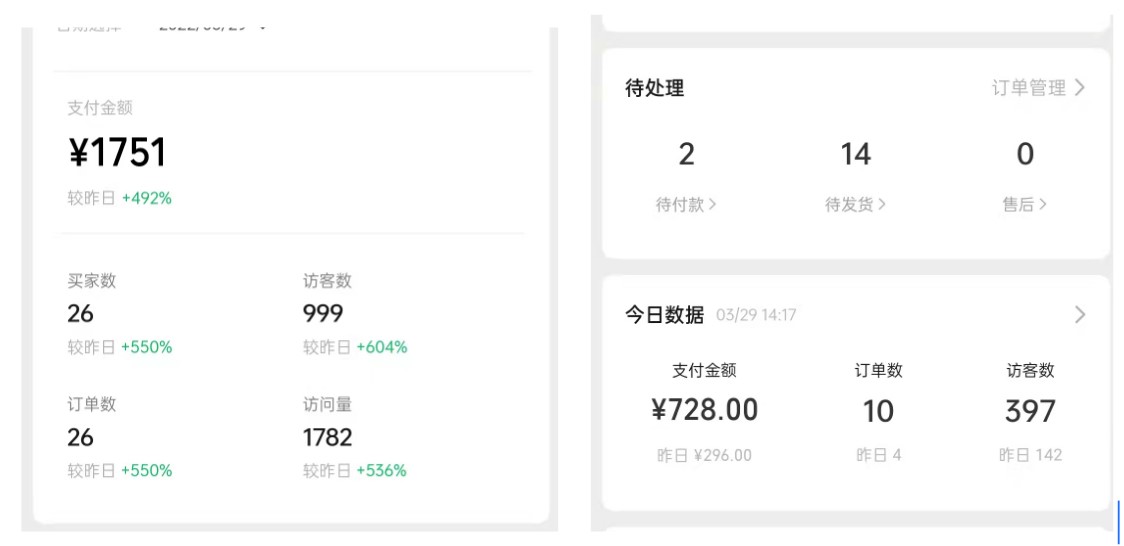The height and width of the screenshot is (546, 1124).
Task: Click the 待处理 section heading
Action: [x=654, y=88]
